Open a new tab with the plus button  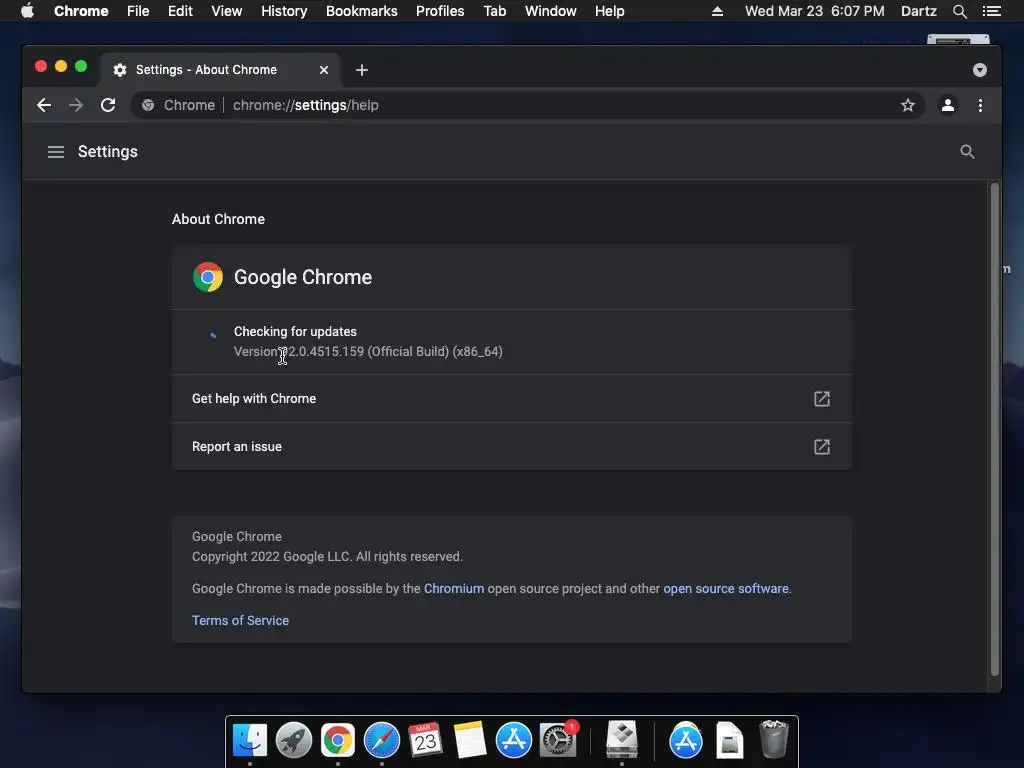(362, 70)
